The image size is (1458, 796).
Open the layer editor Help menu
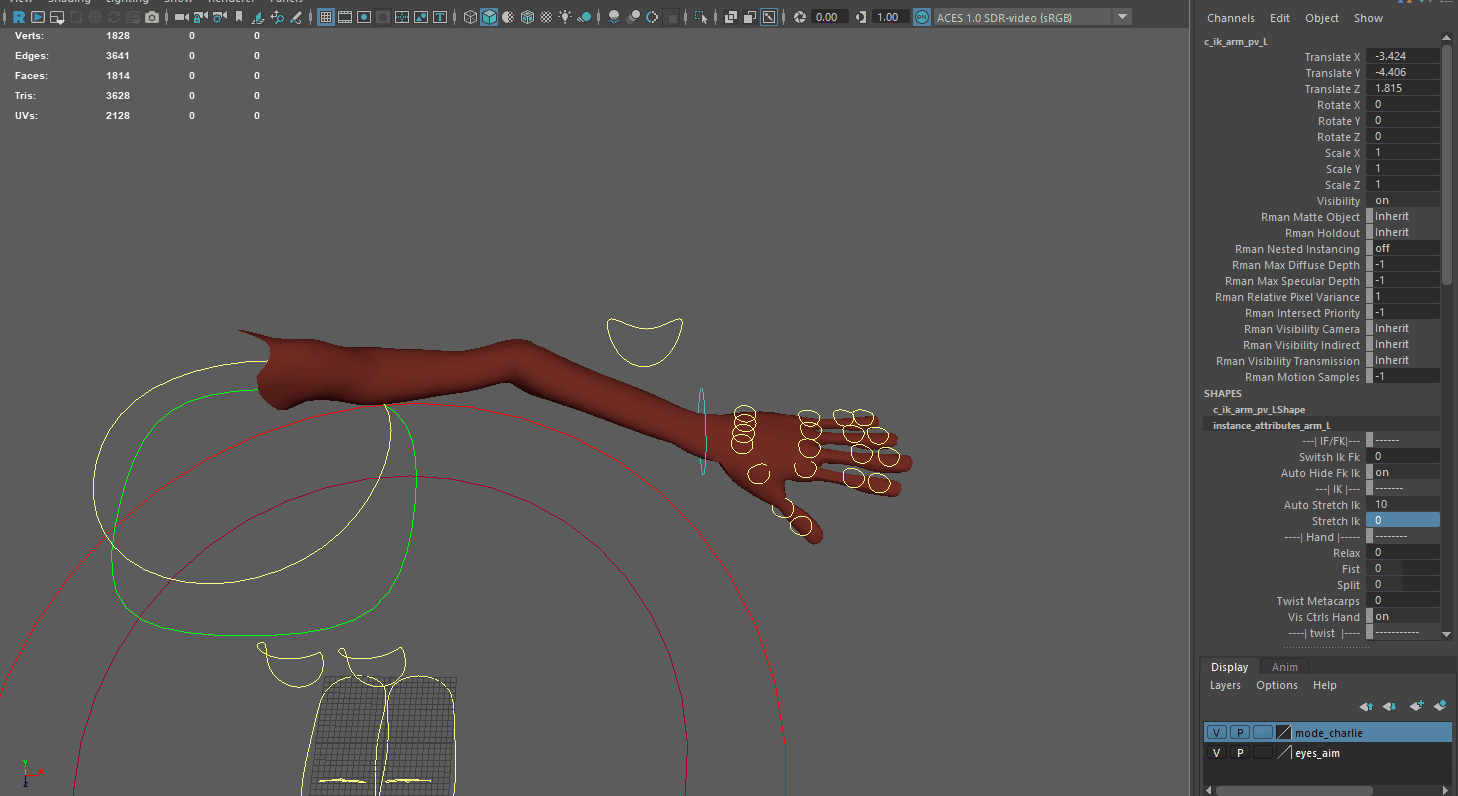(x=1325, y=685)
